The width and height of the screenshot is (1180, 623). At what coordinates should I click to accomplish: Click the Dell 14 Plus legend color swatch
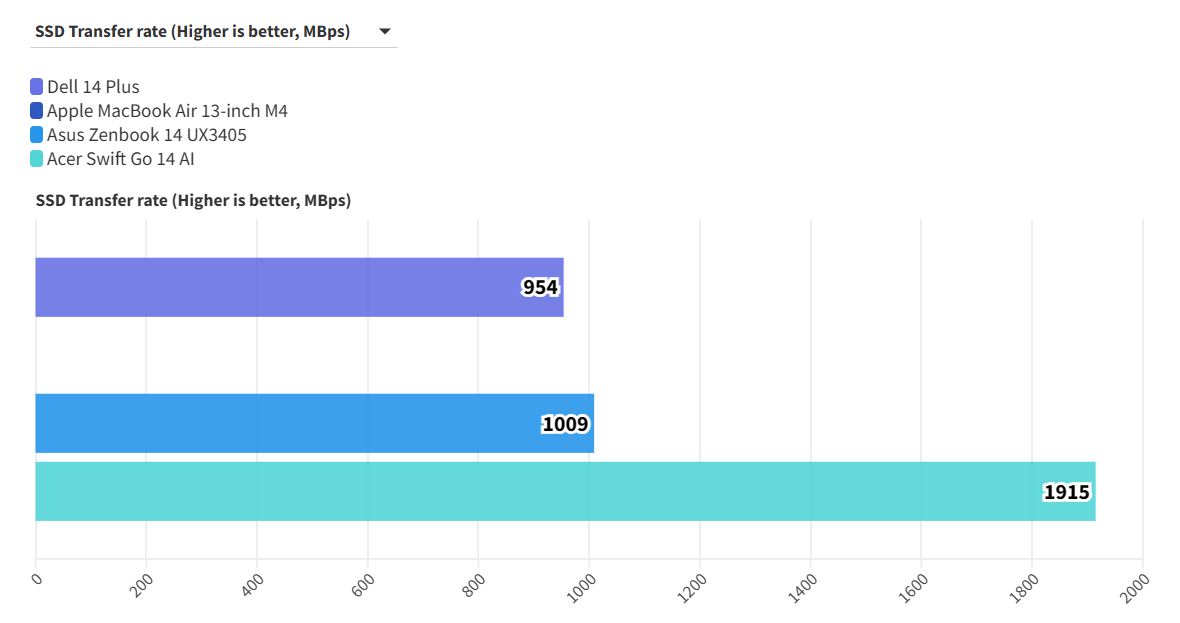pos(37,87)
